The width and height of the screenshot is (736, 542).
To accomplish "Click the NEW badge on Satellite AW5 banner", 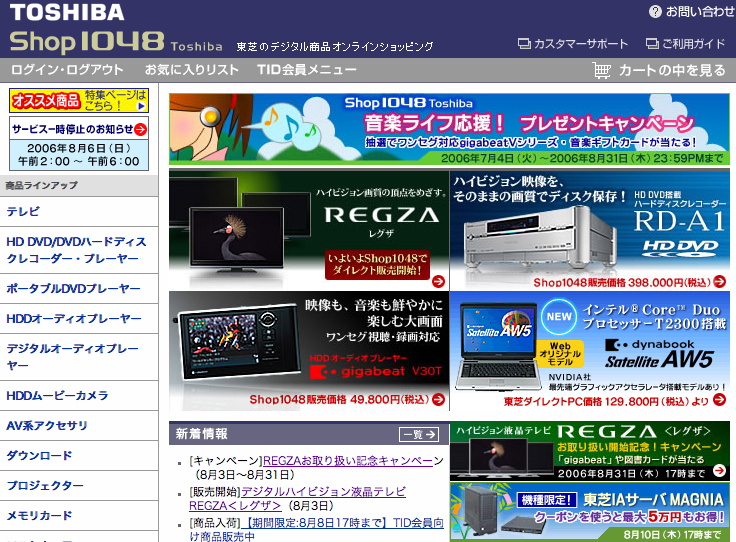I will click(559, 317).
